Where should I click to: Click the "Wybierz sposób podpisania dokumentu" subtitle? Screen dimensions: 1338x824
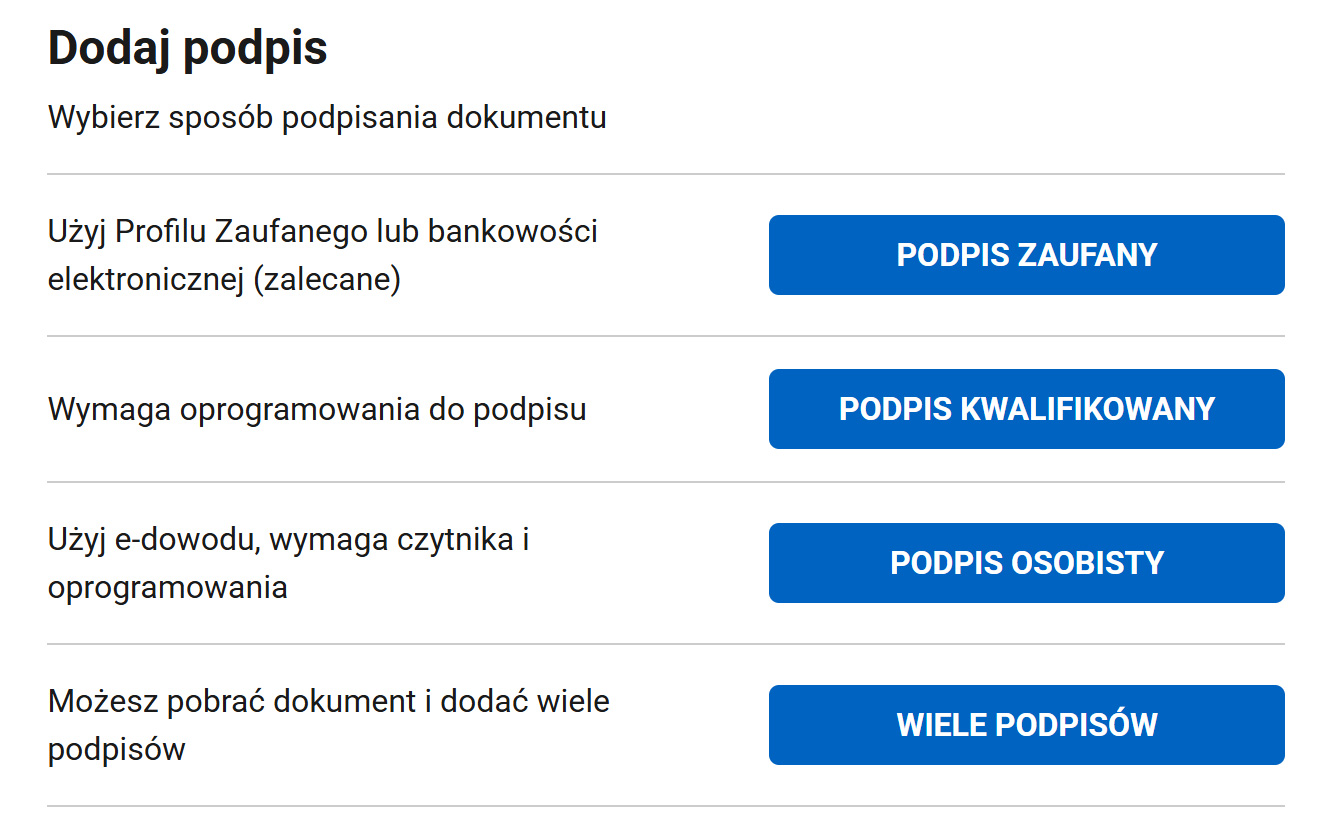coord(327,117)
